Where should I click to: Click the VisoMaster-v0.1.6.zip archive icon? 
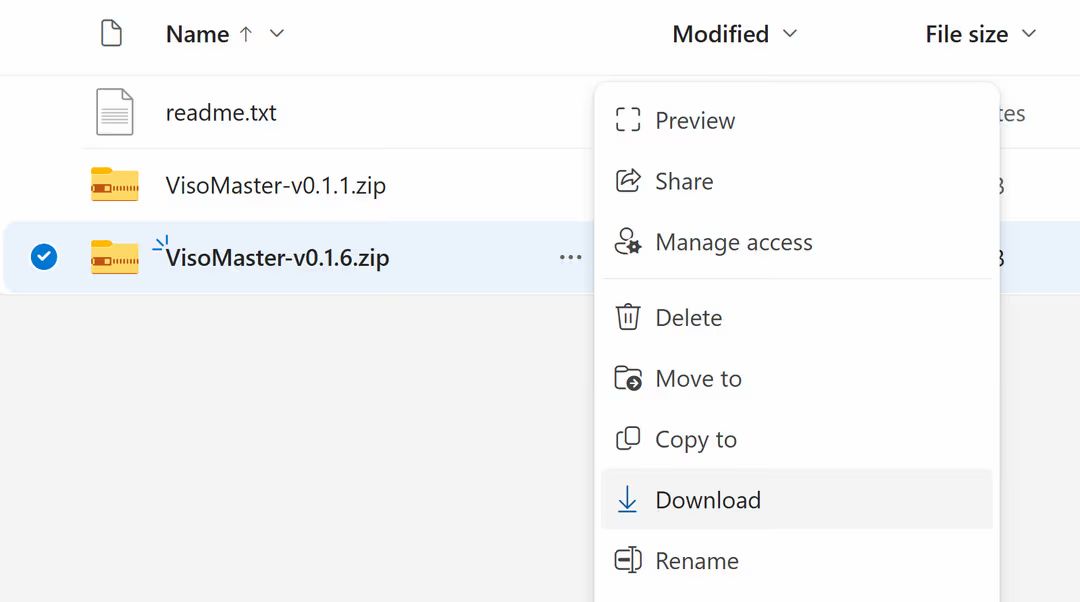[x=114, y=257]
